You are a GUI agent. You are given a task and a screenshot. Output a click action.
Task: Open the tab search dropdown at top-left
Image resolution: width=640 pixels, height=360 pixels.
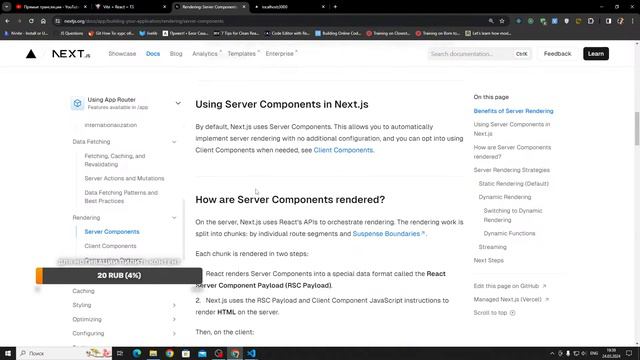pos(7,7)
